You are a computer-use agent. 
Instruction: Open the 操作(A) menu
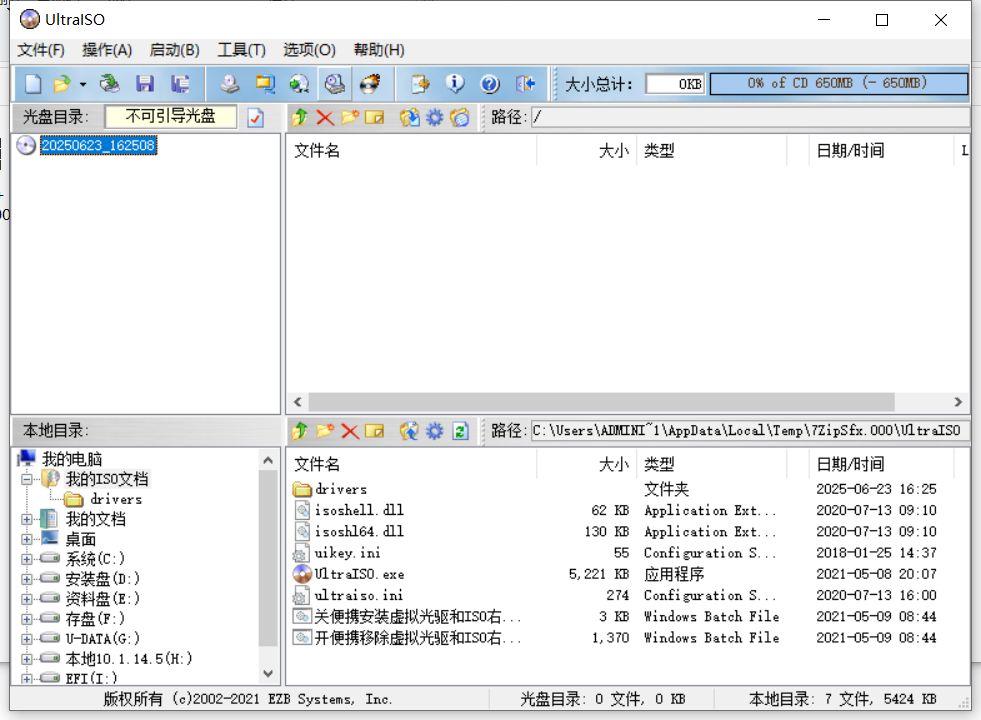click(x=107, y=49)
